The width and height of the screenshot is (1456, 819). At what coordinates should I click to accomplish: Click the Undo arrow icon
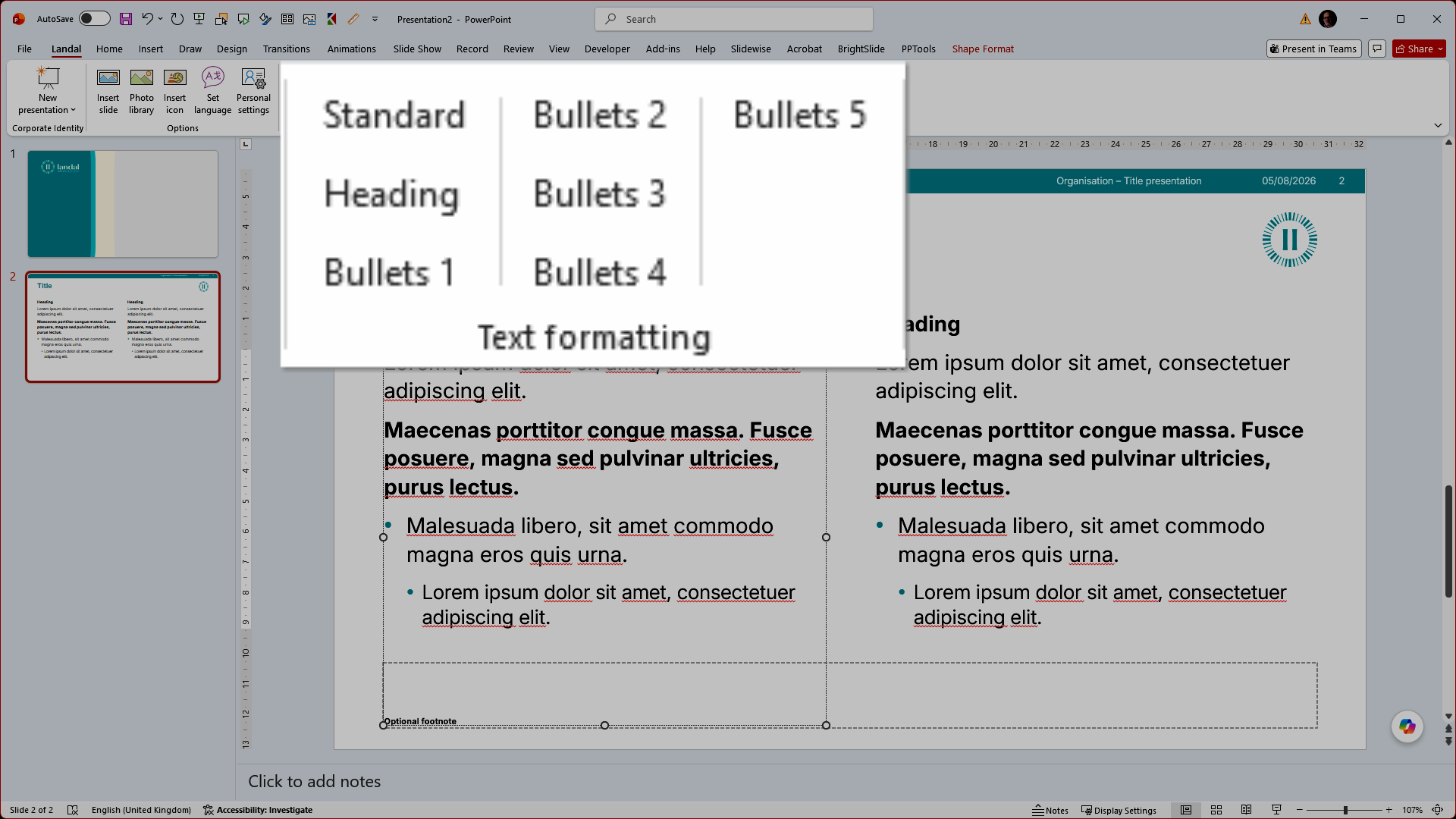click(148, 19)
